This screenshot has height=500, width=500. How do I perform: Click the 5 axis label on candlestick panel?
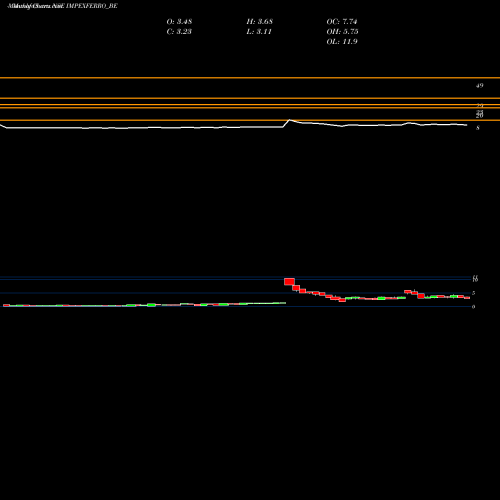click(473, 293)
